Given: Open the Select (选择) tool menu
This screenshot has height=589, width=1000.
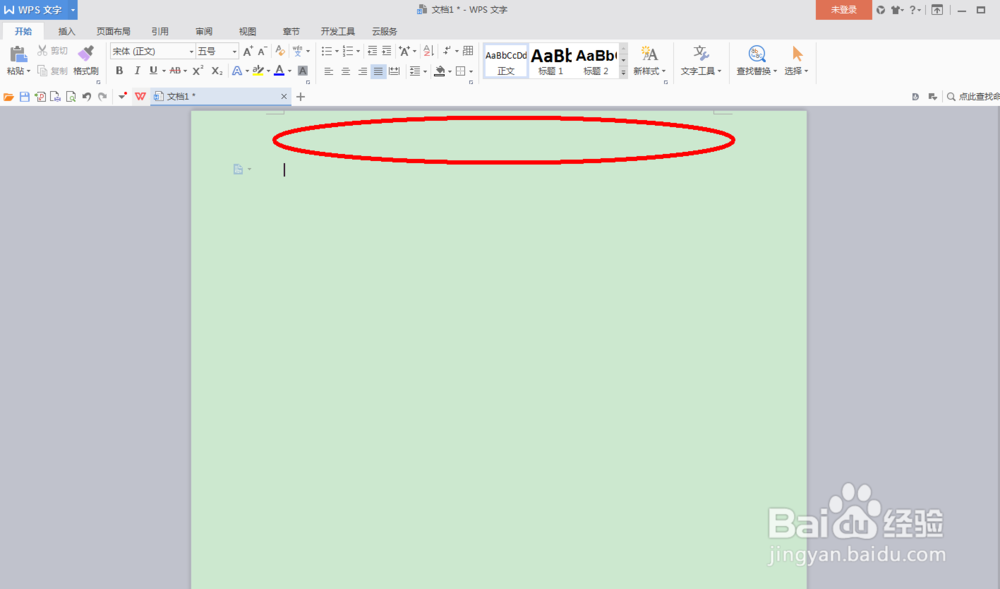Looking at the screenshot, I should tap(796, 61).
